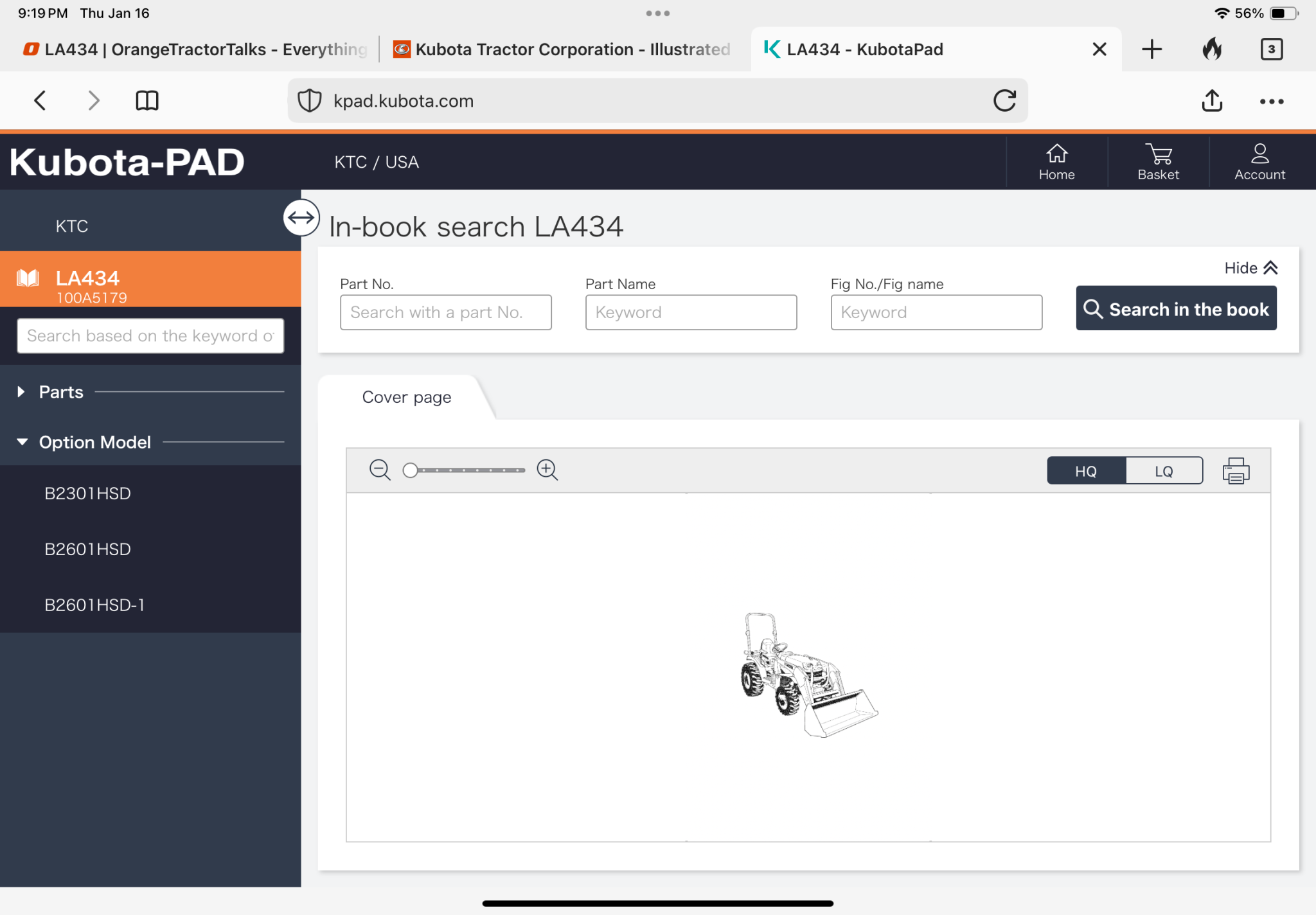Collapse sidebar with the double-arrow toggle

301,218
